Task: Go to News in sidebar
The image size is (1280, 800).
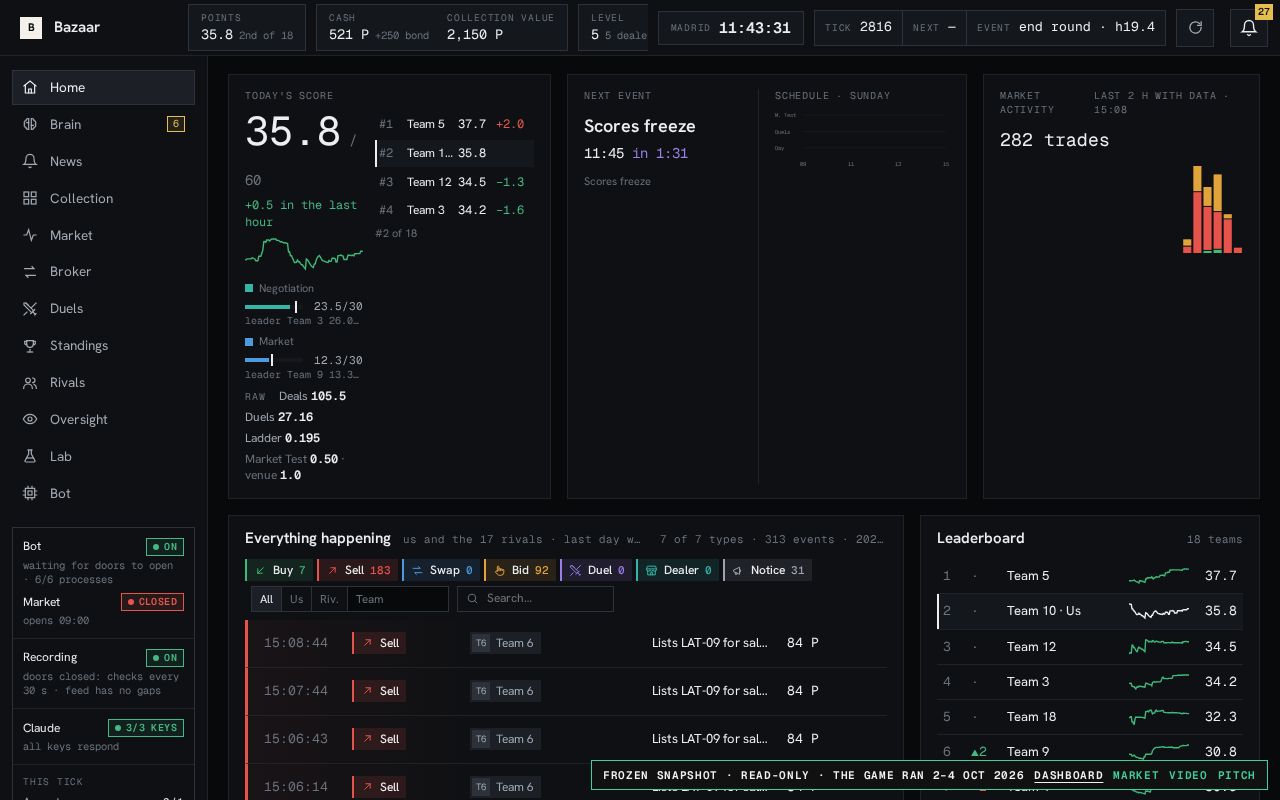Action: pyautogui.click(x=103, y=161)
